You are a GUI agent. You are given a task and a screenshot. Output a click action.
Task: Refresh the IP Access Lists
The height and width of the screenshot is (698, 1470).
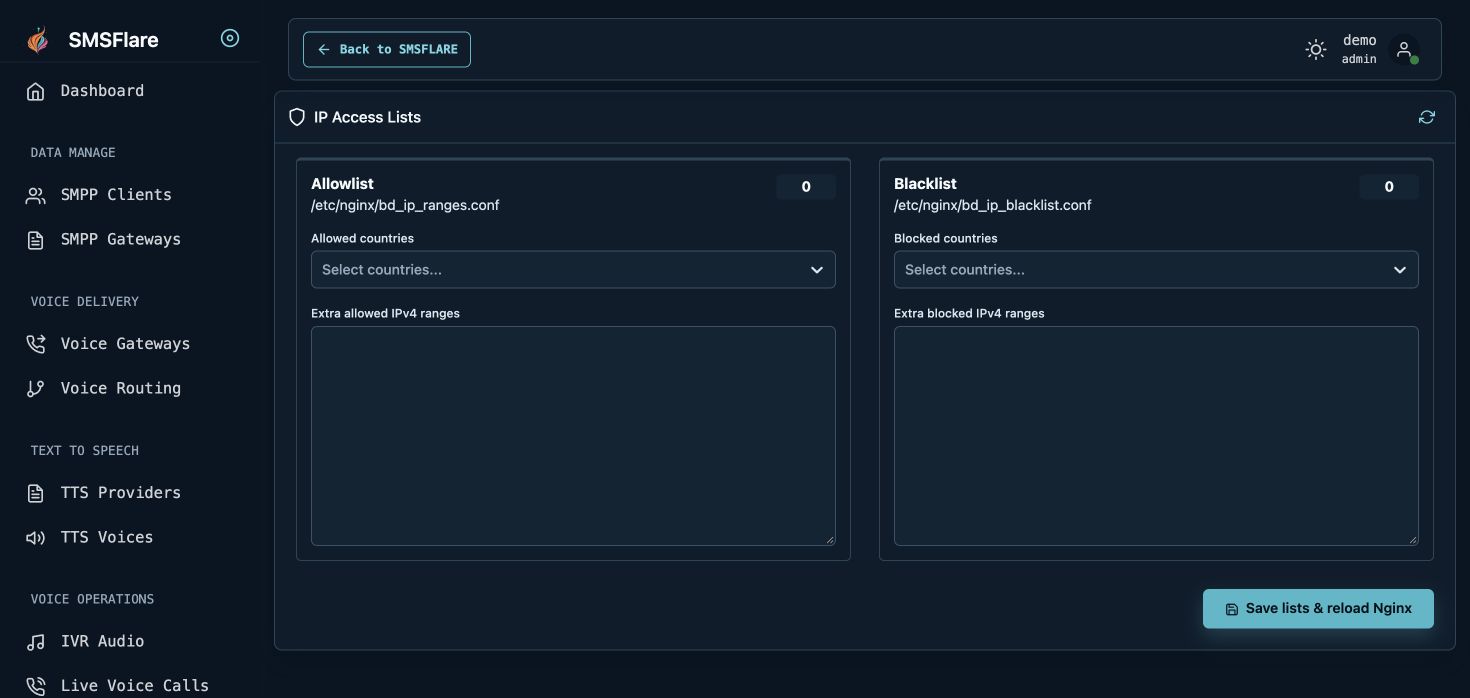click(x=1427, y=117)
